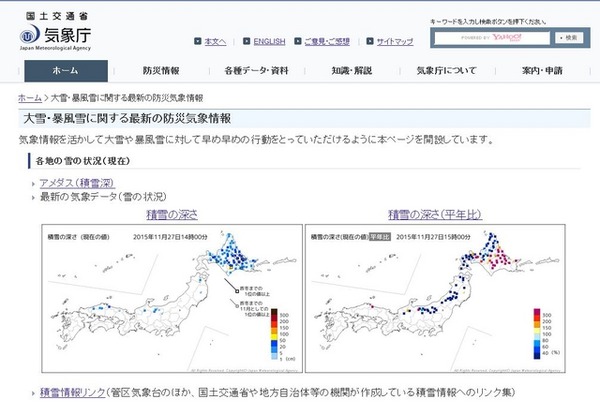Click the bullet arrow before 積雪情報リンク
This screenshot has height=414, width=600.
pyautogui.click(x=34, y=393)
